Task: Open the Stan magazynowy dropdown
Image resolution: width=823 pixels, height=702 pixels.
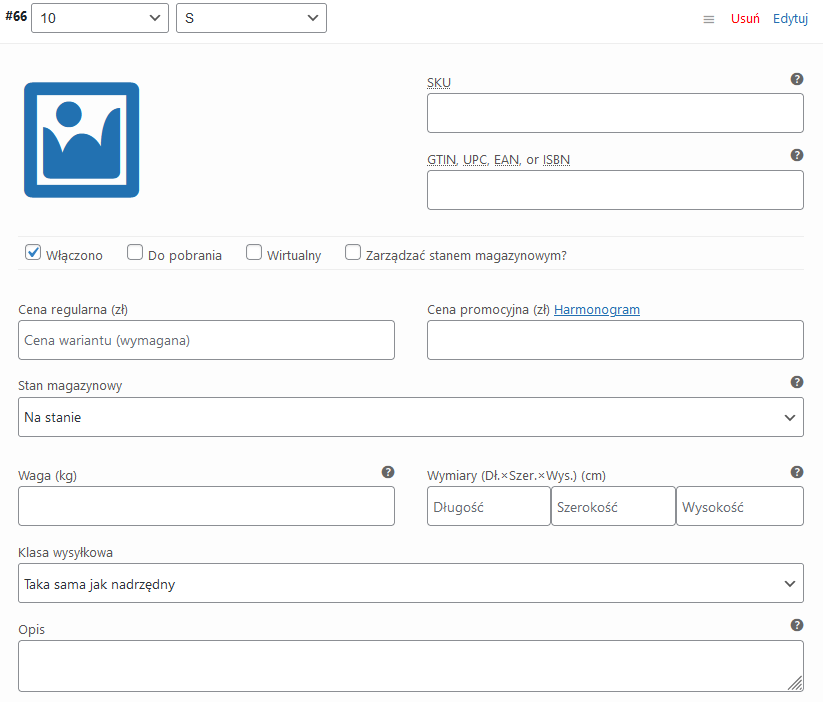Action: click(x=411, y=417)
